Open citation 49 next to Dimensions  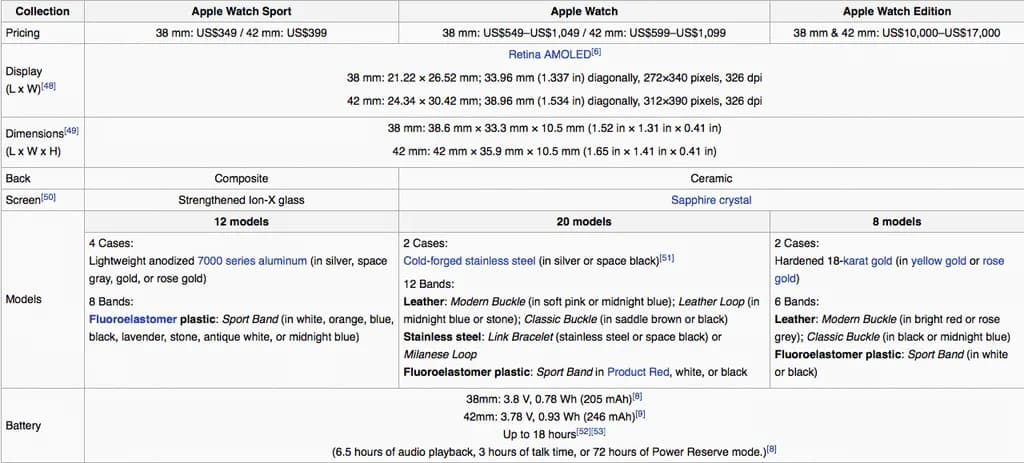71,131
